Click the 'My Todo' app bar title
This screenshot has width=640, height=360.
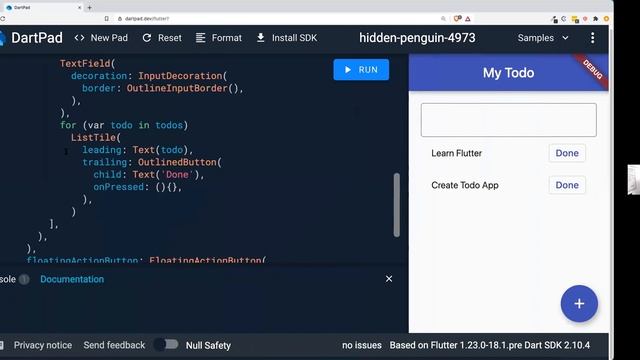[x=509, y=73]
